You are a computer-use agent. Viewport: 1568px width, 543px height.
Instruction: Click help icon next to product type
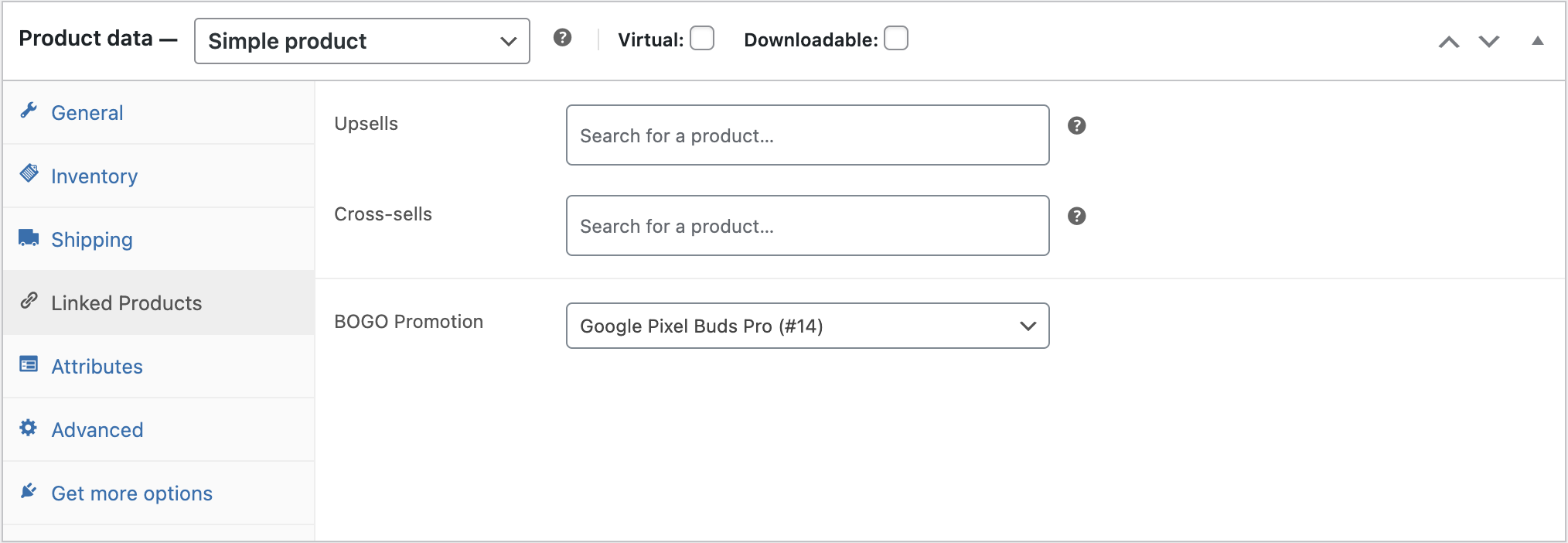pos(562,37)
